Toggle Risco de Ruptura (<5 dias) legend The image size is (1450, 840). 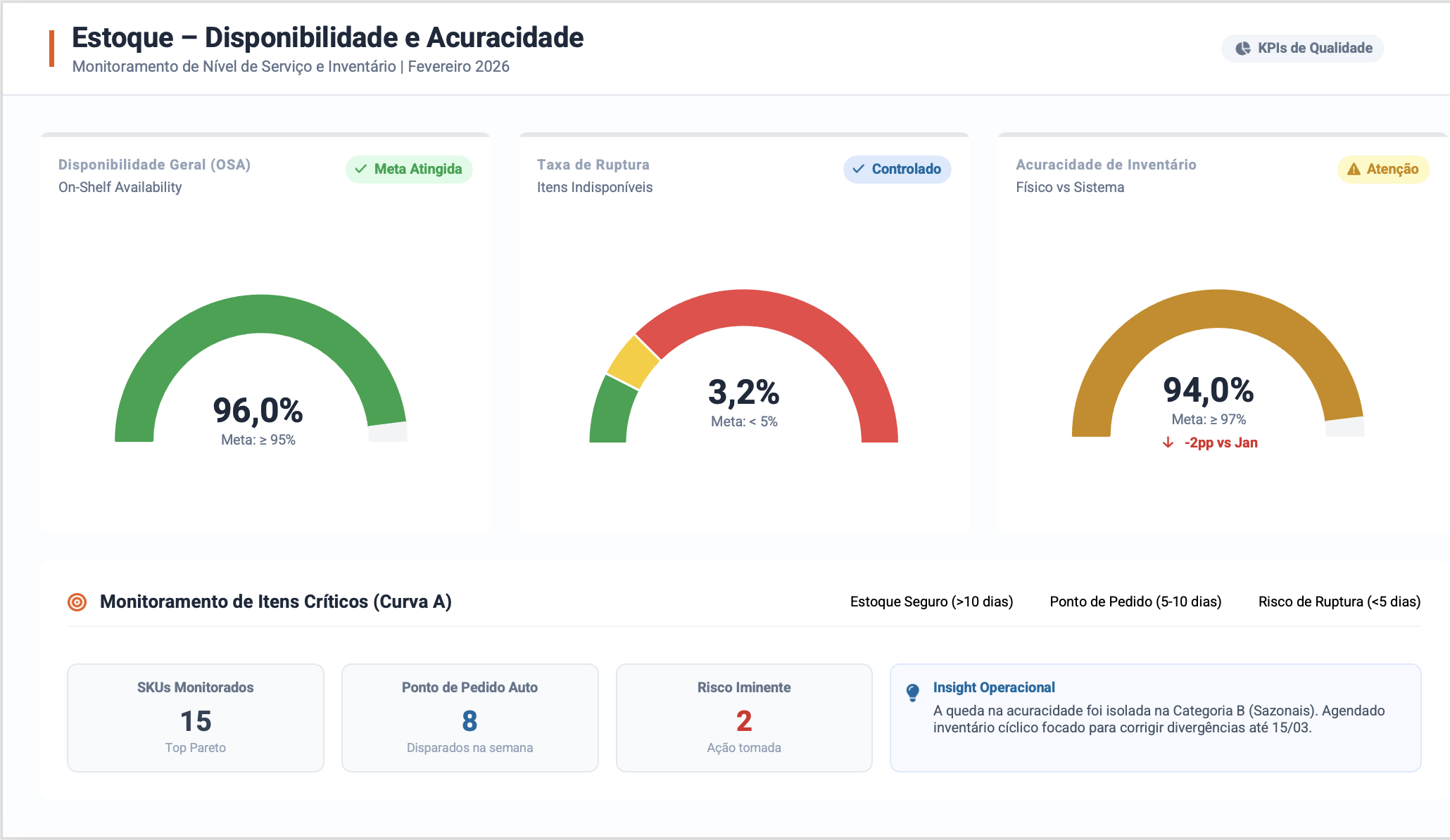pyautogui.click(x=1339, y=602)
